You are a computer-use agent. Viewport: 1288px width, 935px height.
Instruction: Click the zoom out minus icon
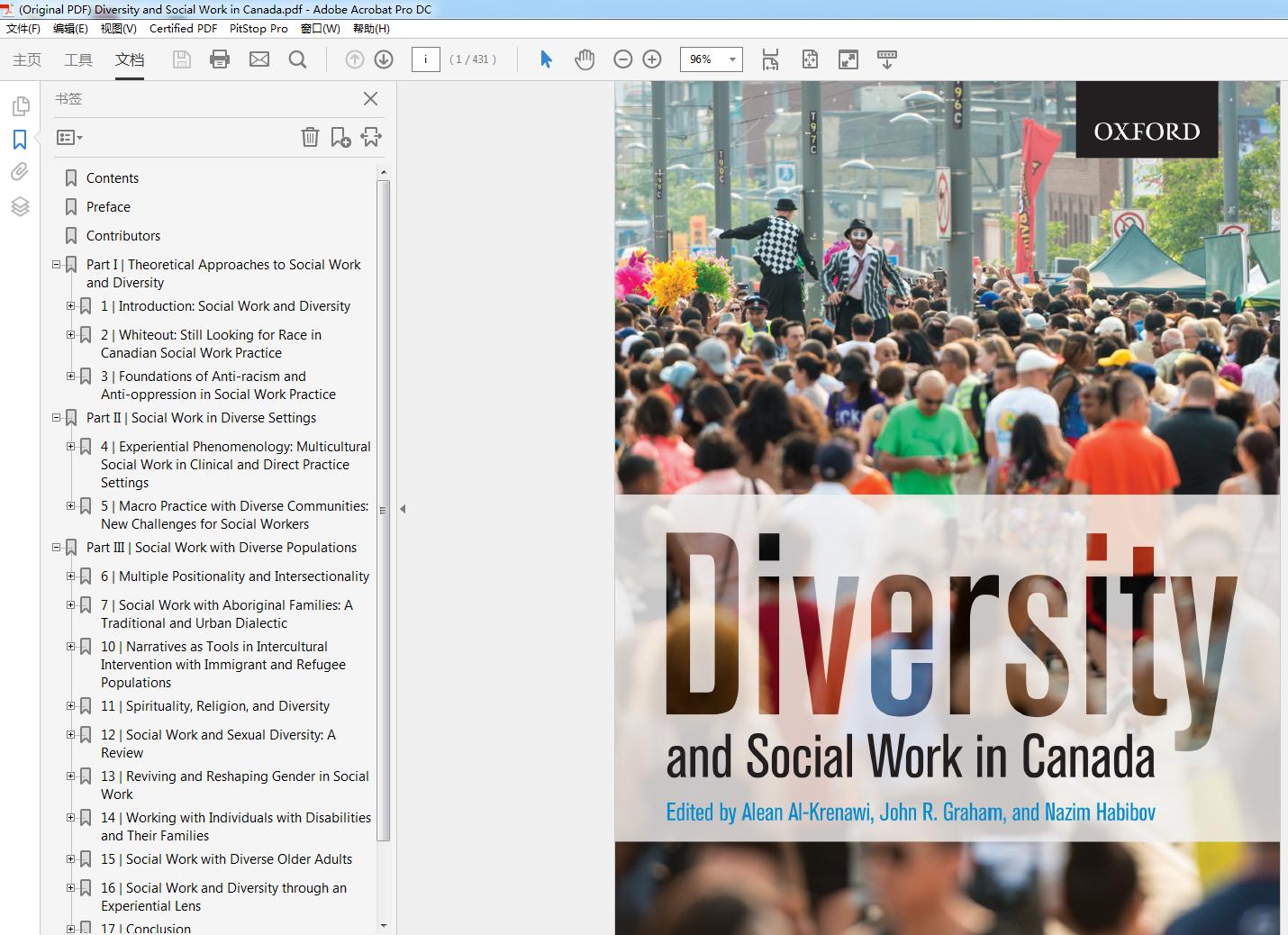pos(622,59)
